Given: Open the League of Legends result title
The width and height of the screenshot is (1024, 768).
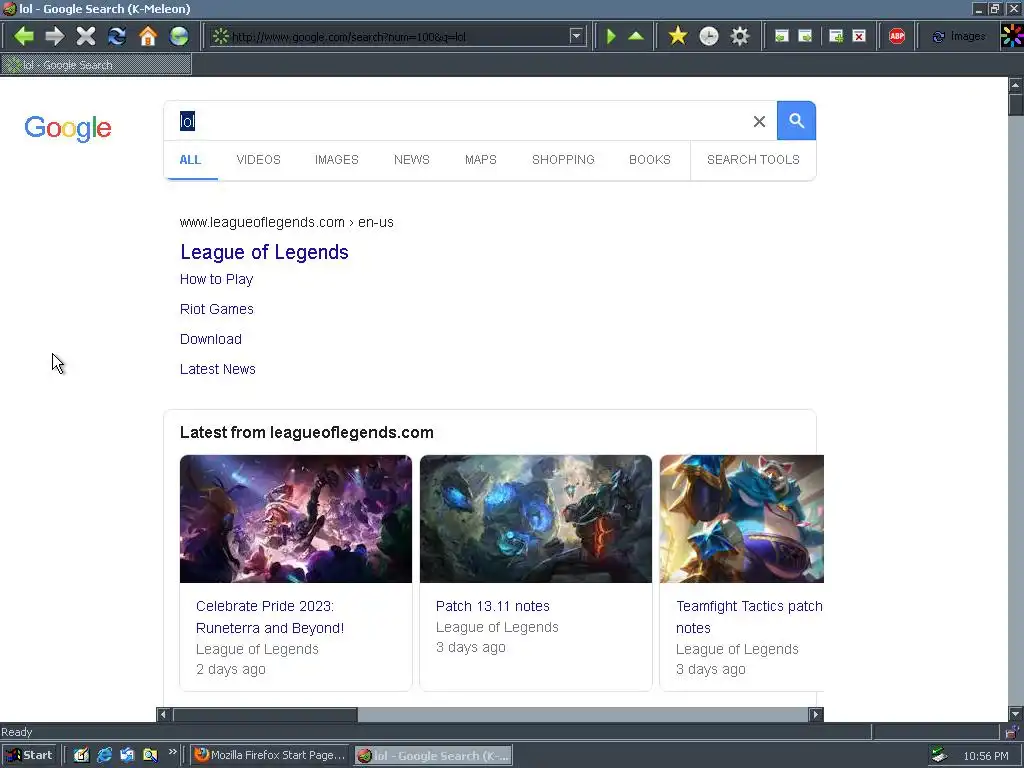Looking at the screenshot, I should (264, 252).
